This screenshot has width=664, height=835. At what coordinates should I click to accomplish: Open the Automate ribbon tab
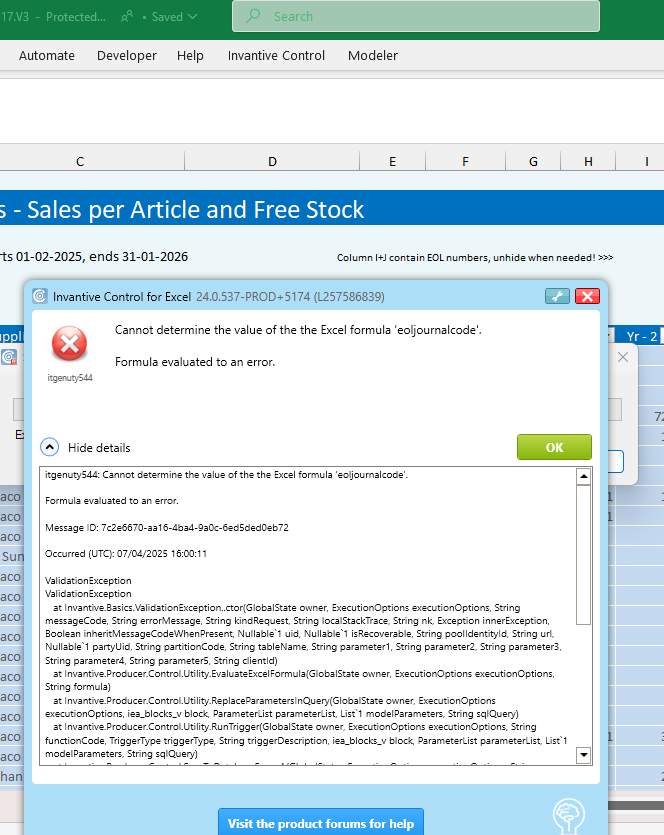(47, 56)
